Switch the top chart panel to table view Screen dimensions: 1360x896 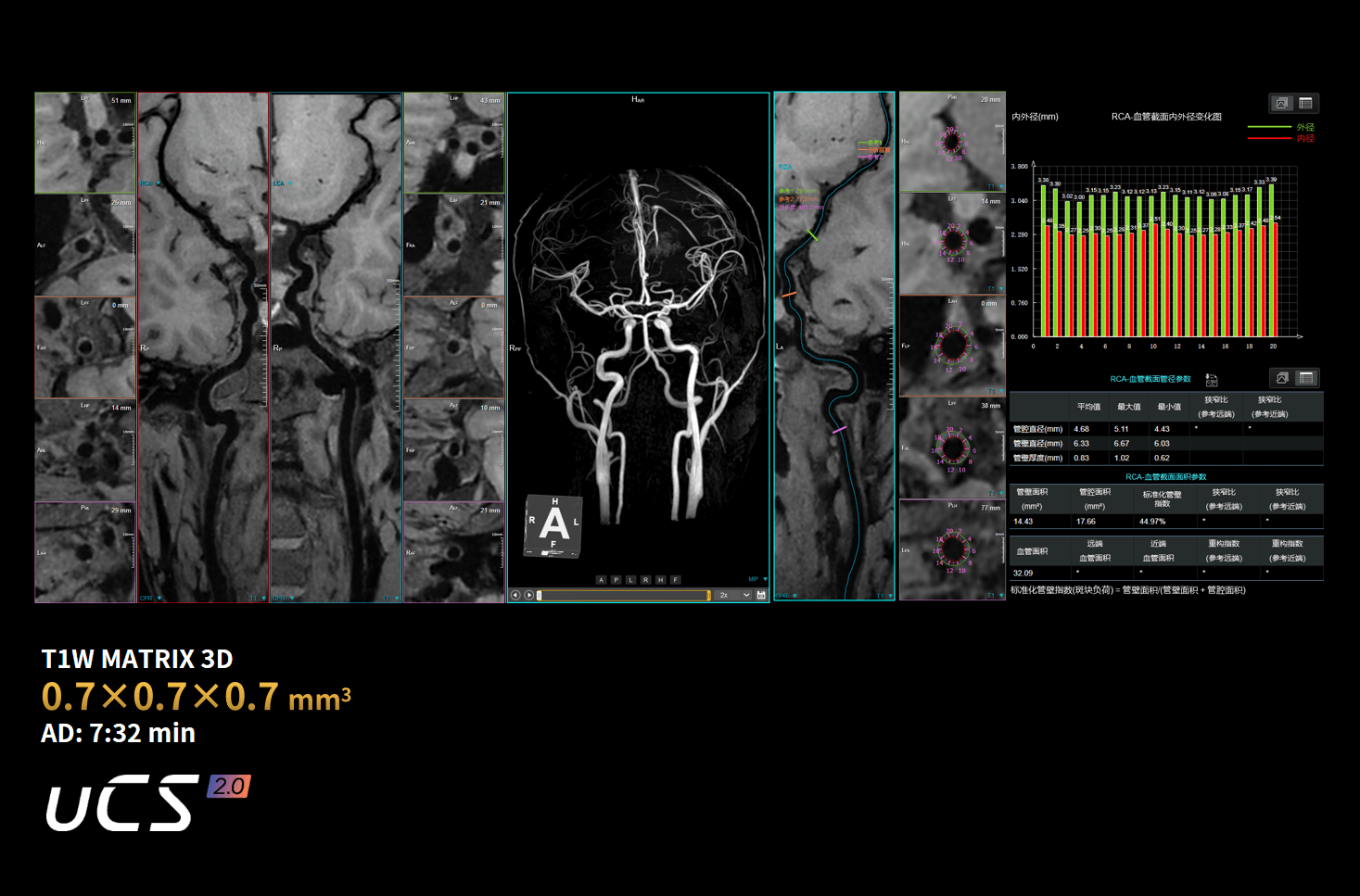tap(1305, 103)
